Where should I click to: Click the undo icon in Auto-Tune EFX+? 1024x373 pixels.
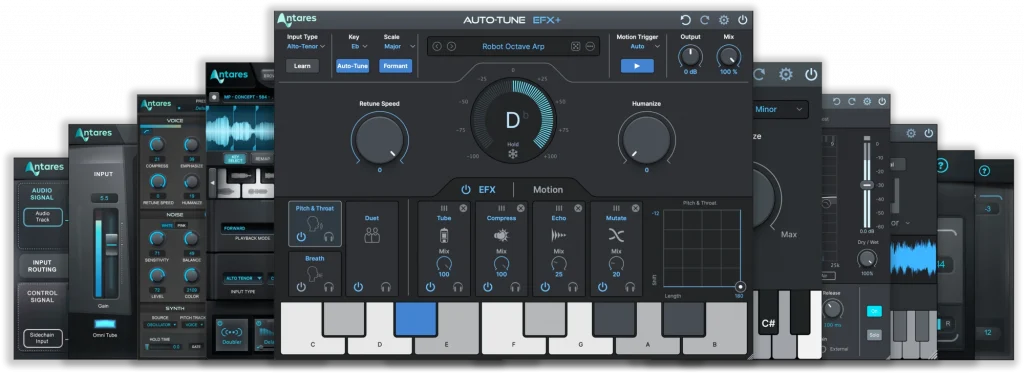pyautogui.click(x=686, y=20)
